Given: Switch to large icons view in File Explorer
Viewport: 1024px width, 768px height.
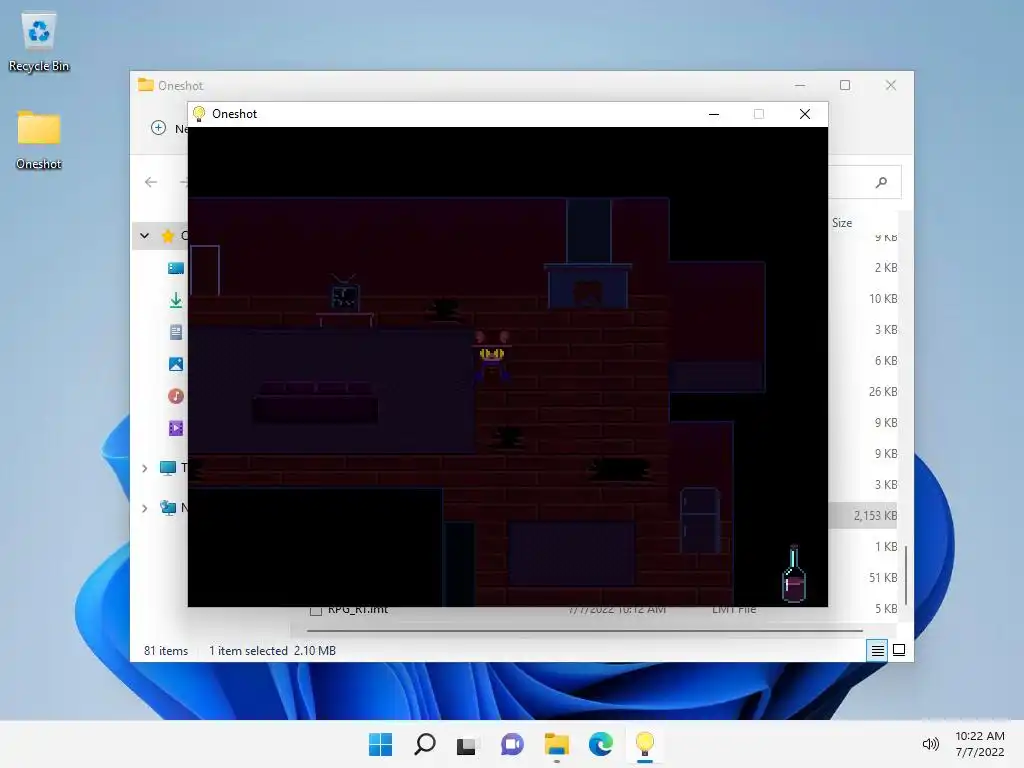Looking at the screenshot, I should (x=899, y=650).
